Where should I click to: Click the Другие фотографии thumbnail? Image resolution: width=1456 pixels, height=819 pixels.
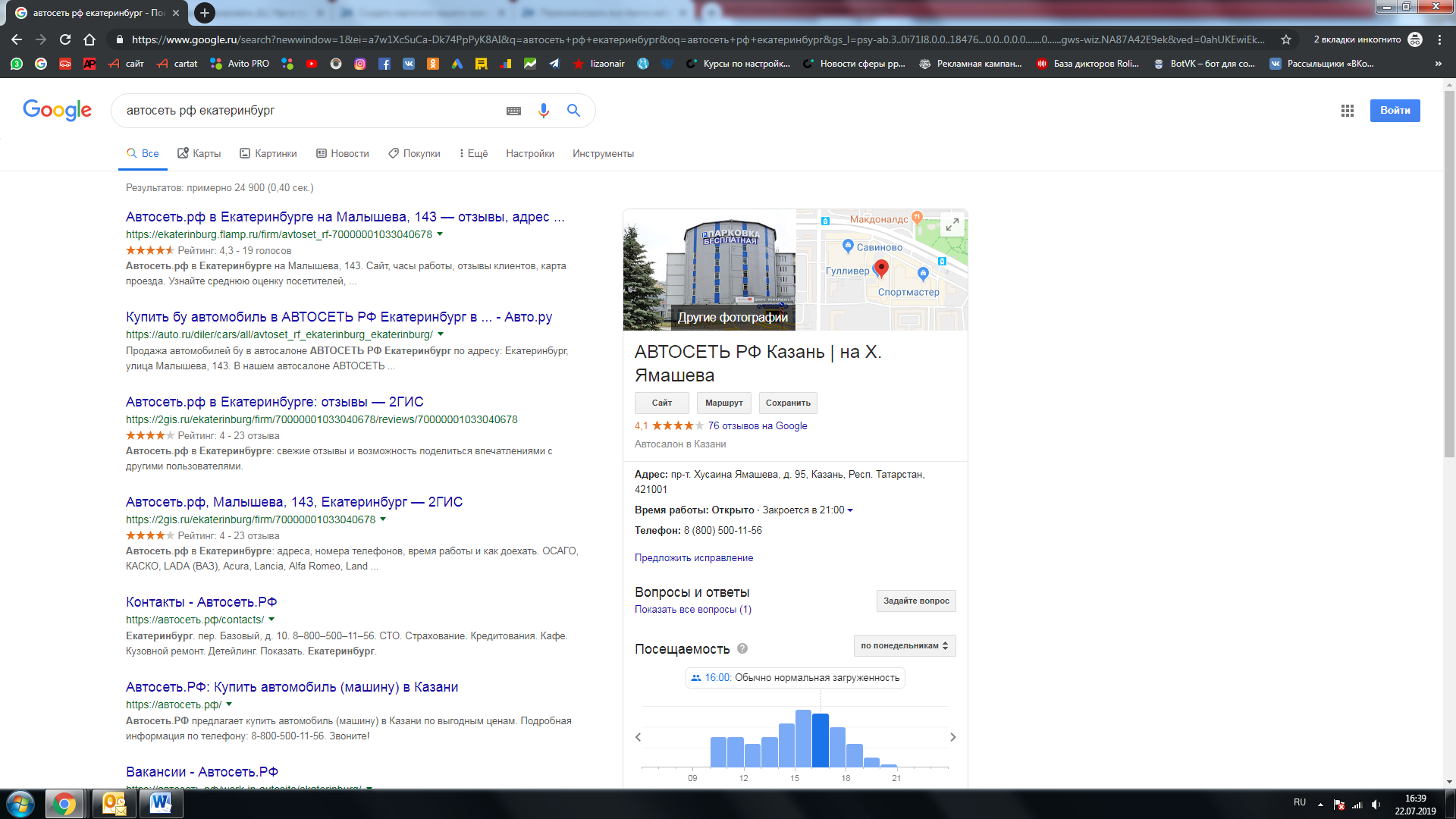(x=710, y=270)
